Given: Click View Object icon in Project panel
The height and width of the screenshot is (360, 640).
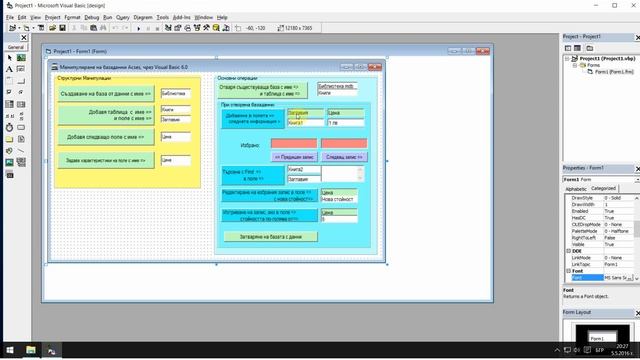Looking at the screenshot, I should 578,48.
